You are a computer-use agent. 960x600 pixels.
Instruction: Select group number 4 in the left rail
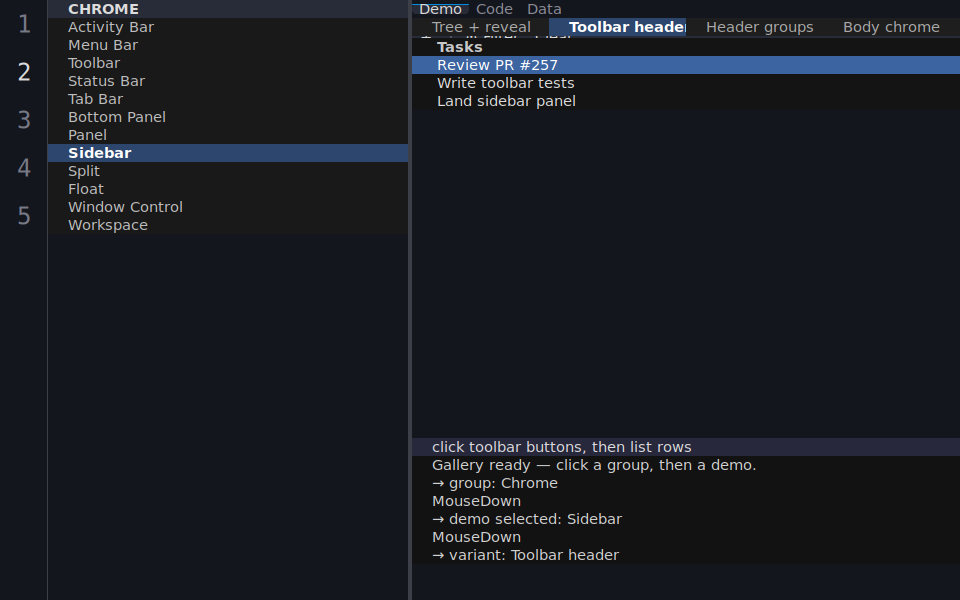[x=24, y=168]
